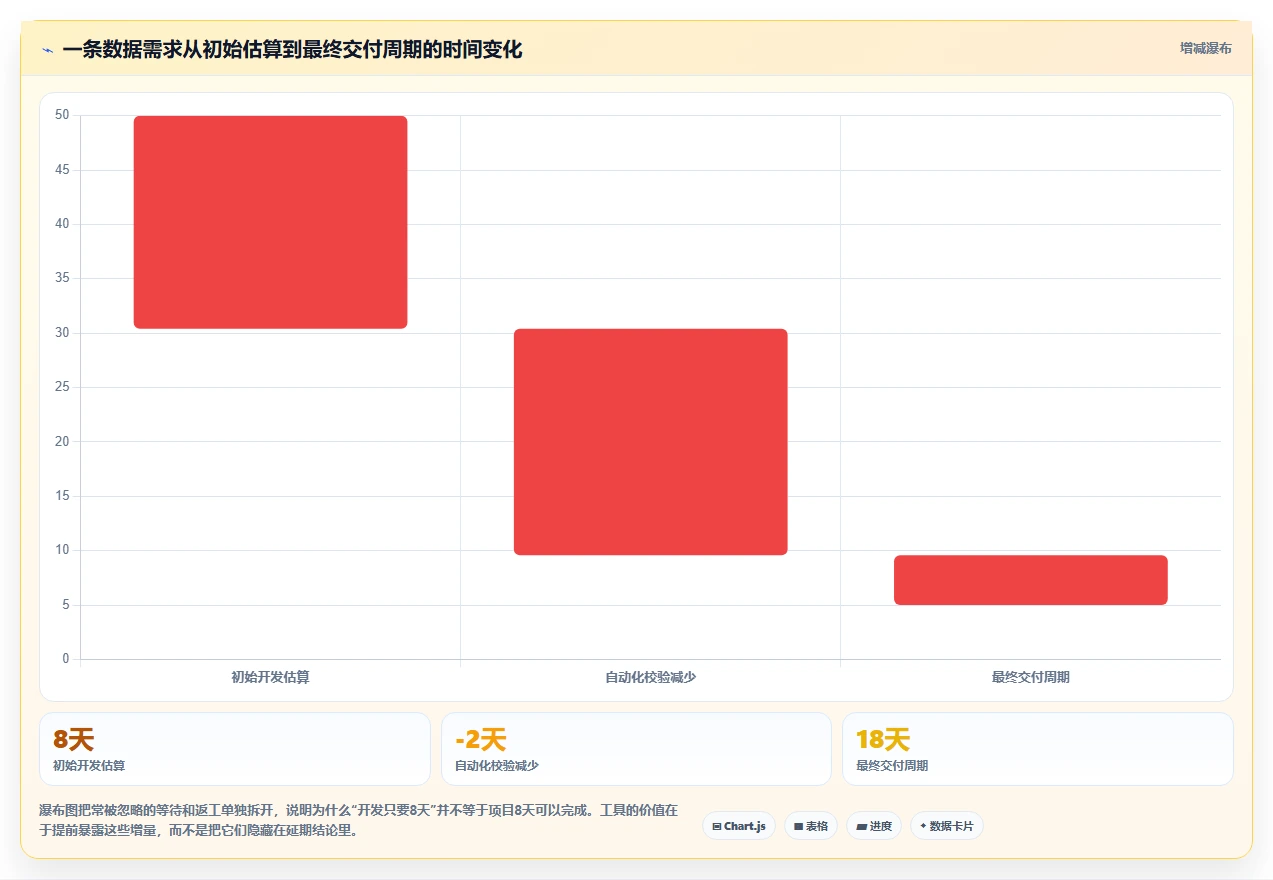Click the y-axis value 10
Image resolution: width=1273 pixels, height=880 pixels.
coord(62,550)
